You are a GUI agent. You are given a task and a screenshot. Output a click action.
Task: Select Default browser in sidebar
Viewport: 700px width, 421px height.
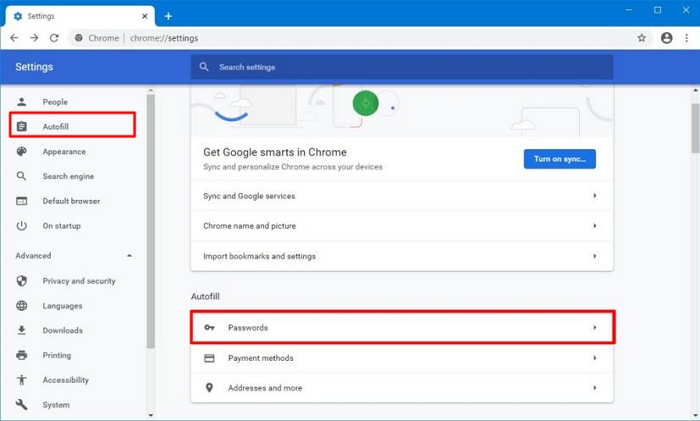(x=72, y=201)
